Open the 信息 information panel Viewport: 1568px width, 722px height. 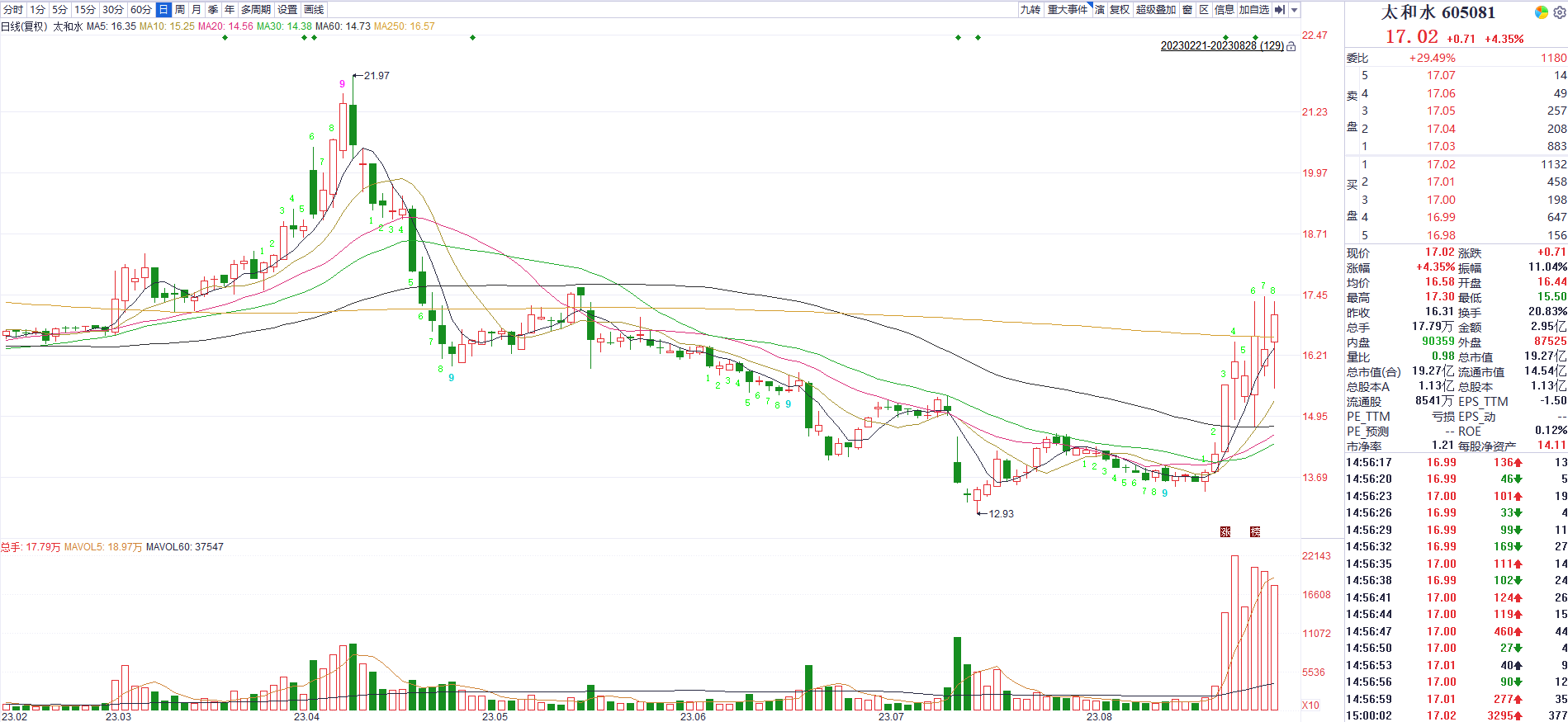point(1225,10)
